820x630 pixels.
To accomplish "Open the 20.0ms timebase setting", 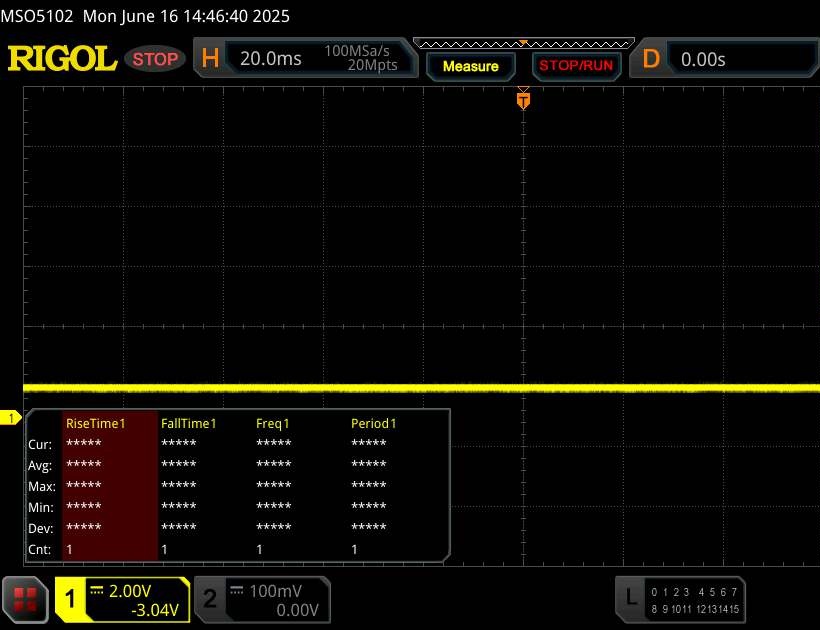I will pyautogui.click(x=271, y=59).
